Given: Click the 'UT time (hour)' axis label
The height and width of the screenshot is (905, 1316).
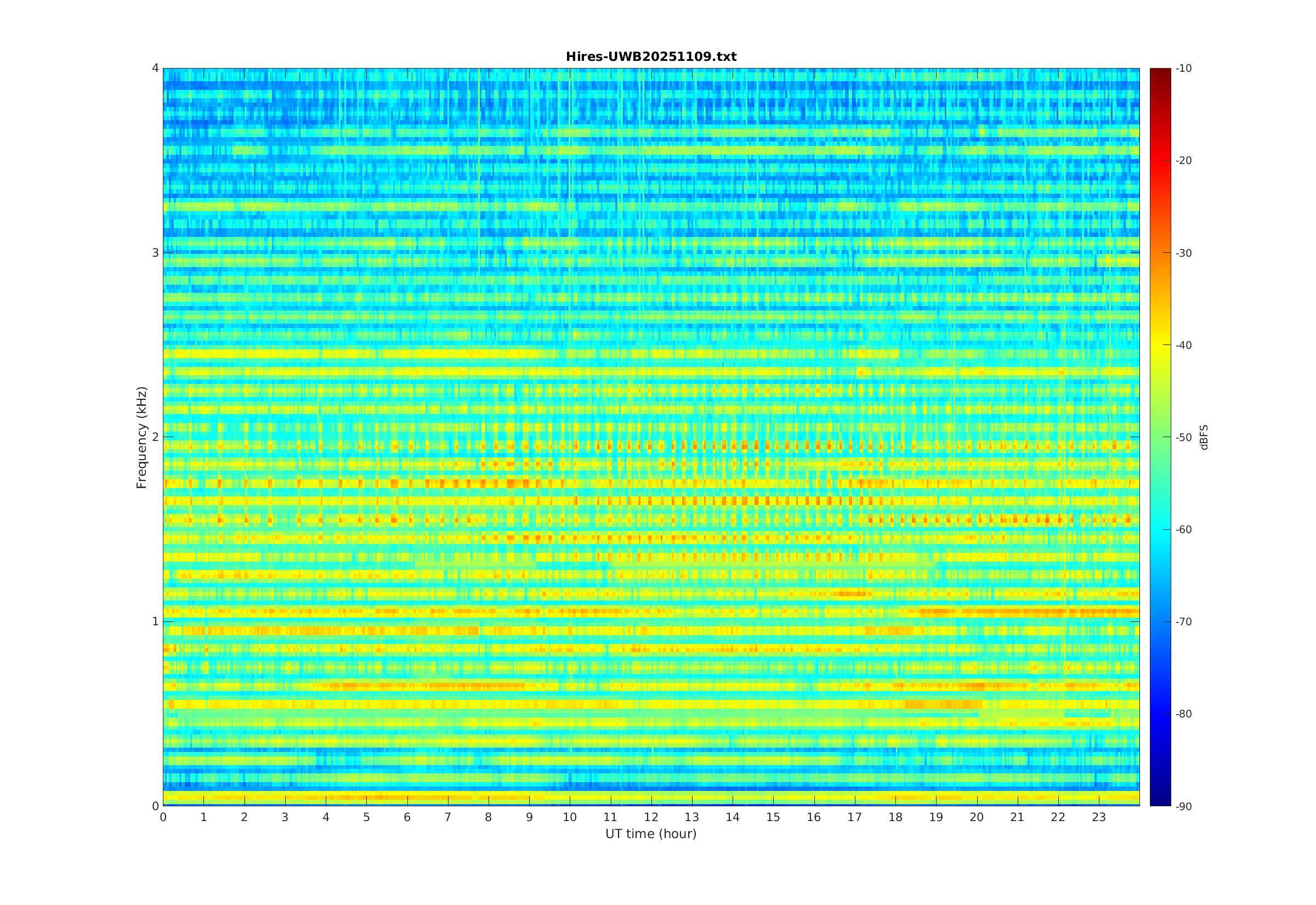Looking at the screenshot, I should tap(651, 834).
